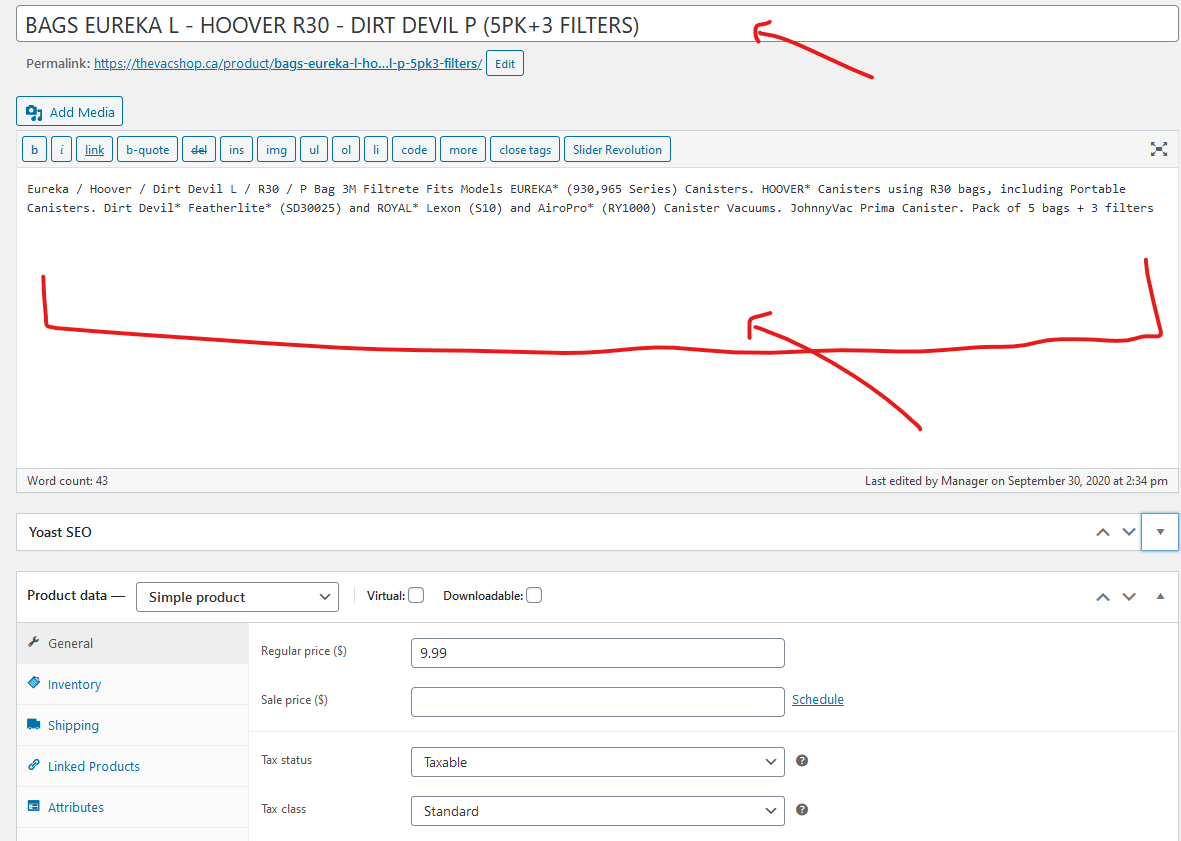Click the empty Sale price field
The width and height of the screenshot is (1181, 841).
[x=597, y=702]
